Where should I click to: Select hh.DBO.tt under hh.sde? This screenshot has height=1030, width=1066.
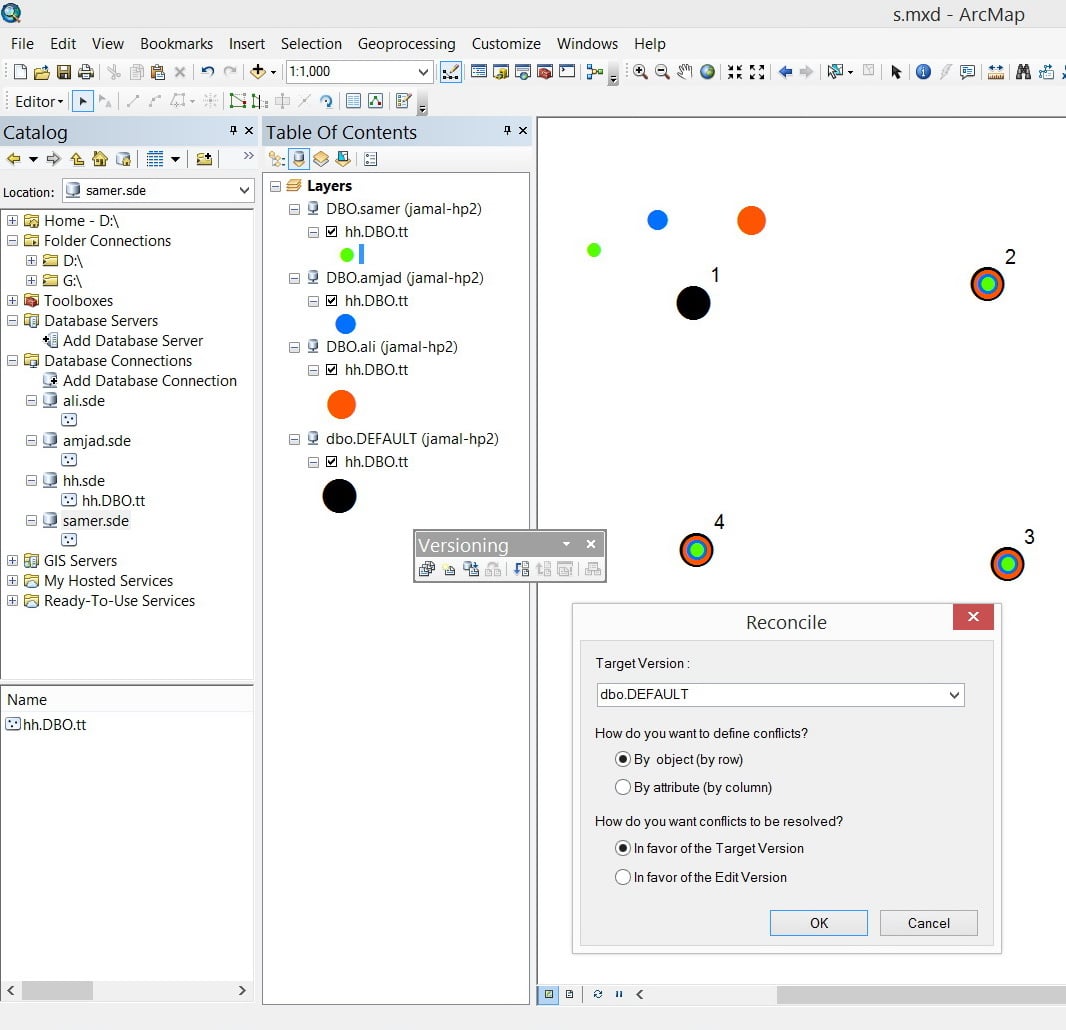click(103, 500)
